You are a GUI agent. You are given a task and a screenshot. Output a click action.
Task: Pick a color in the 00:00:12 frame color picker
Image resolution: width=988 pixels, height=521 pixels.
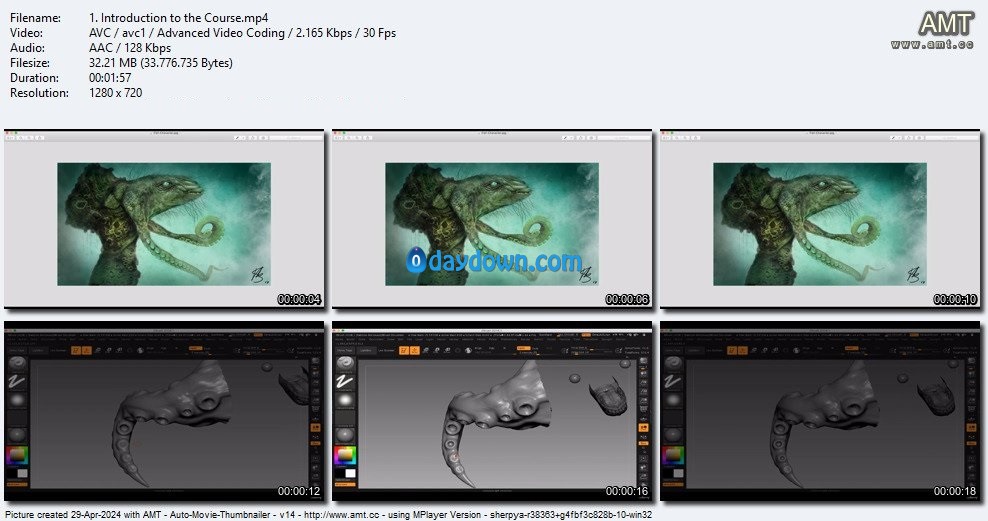[x=17, y=454]
